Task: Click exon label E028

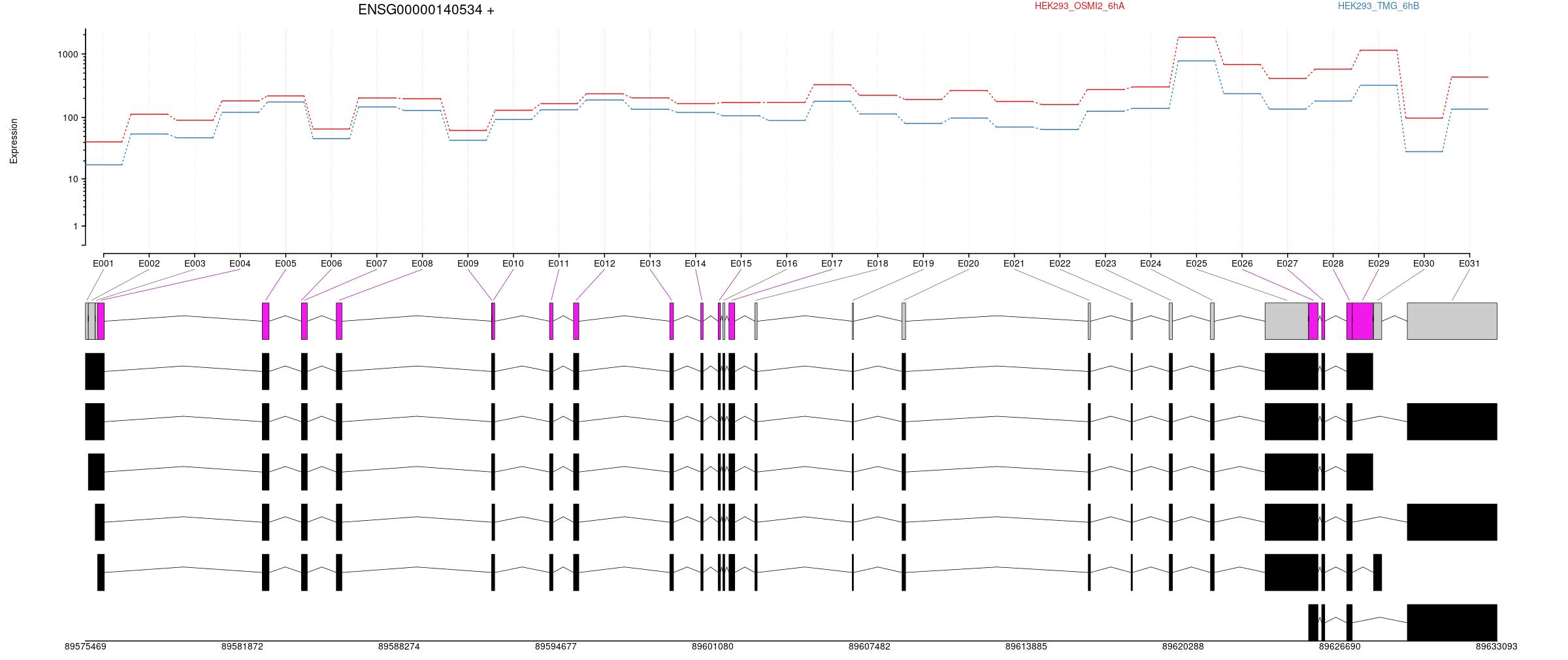Action: pos(1333,263)
